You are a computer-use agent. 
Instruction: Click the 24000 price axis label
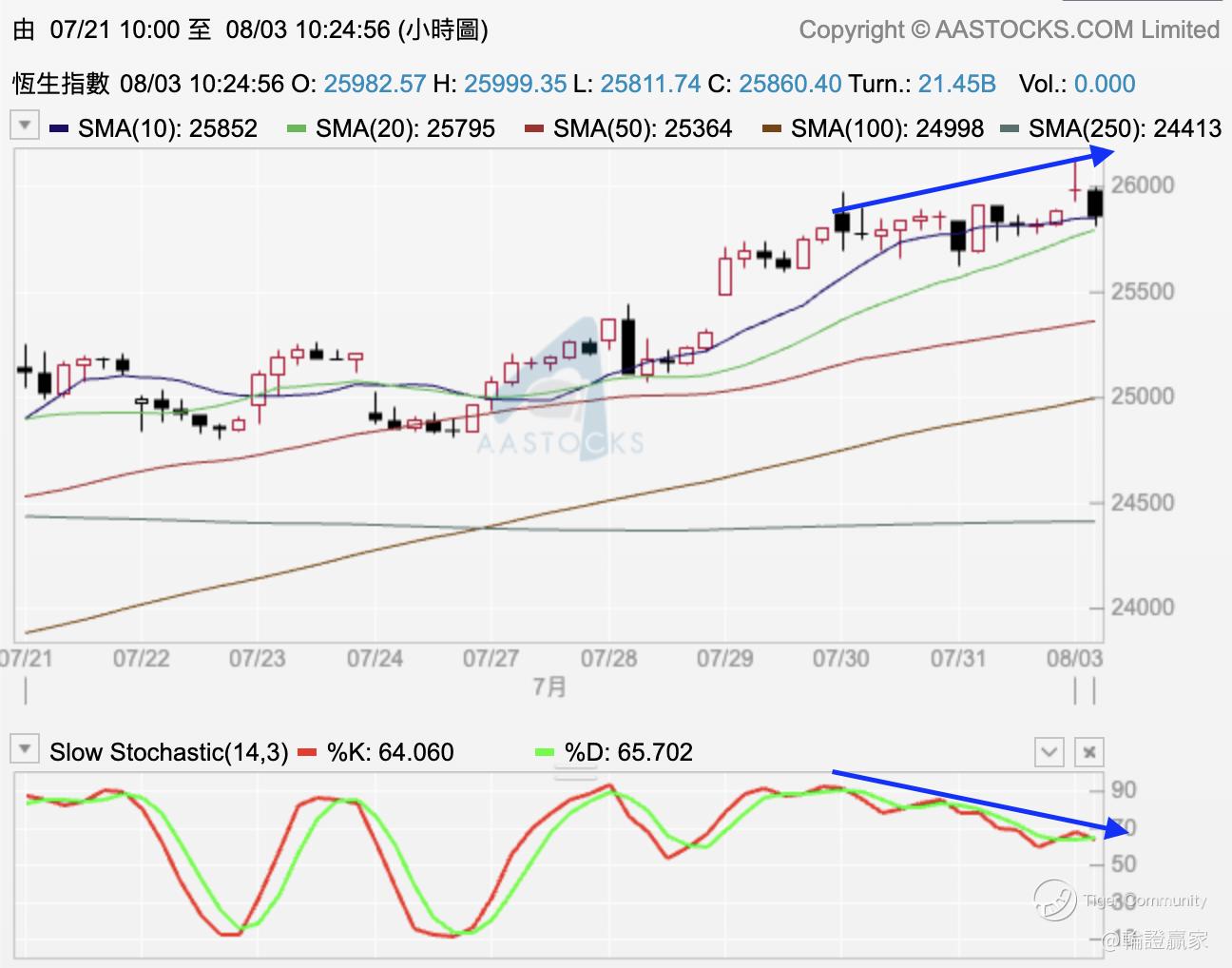coord(1143,608)
